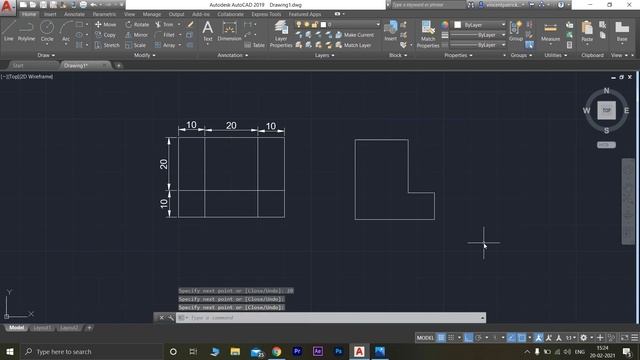The width and height of the screenshot is (640, 360).
Task: Toggle 2D object snap in status bar
Action: 522,338
